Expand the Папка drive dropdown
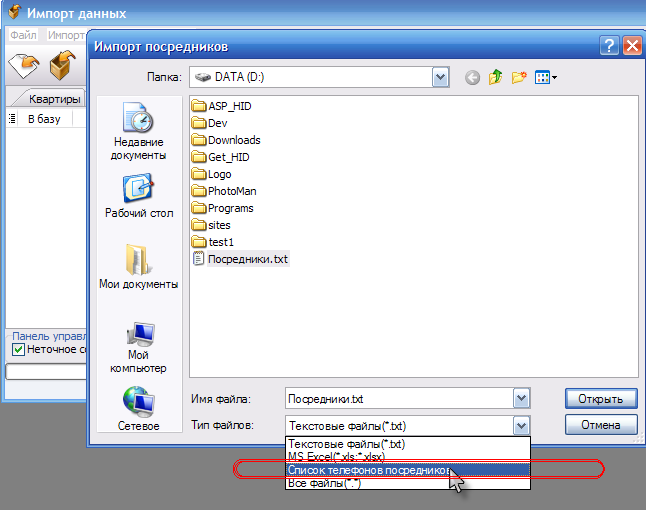Screen dimensions: 646x510 (440, 77)
